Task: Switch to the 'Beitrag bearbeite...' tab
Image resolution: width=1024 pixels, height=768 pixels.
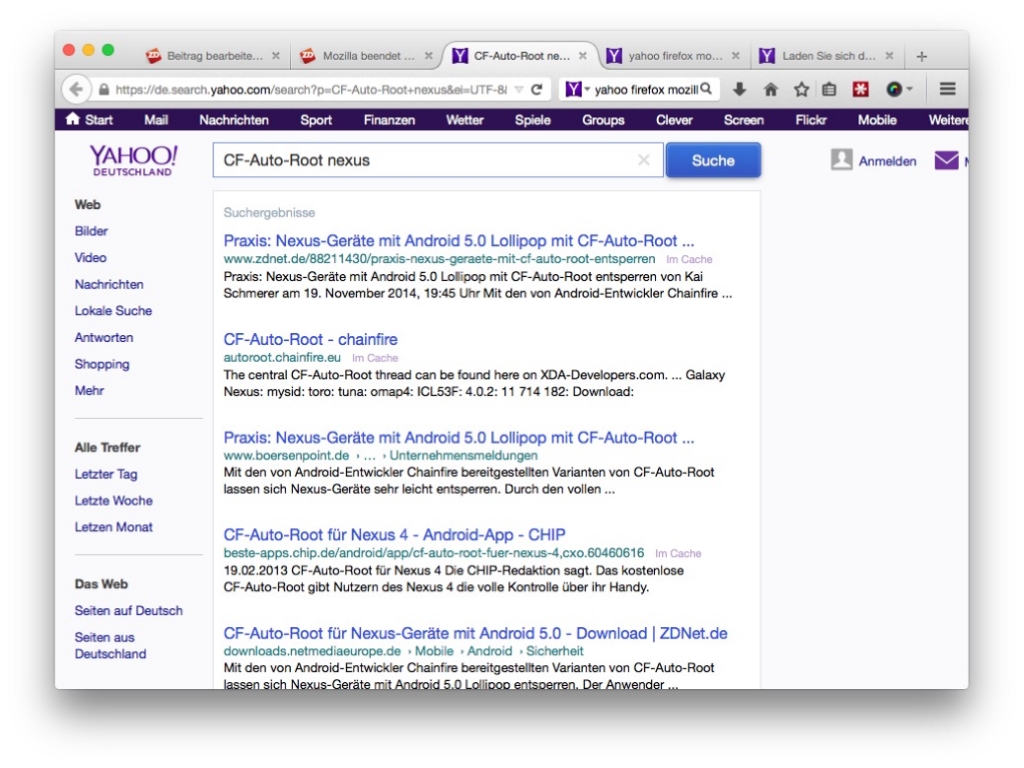Action: point(212,56)
